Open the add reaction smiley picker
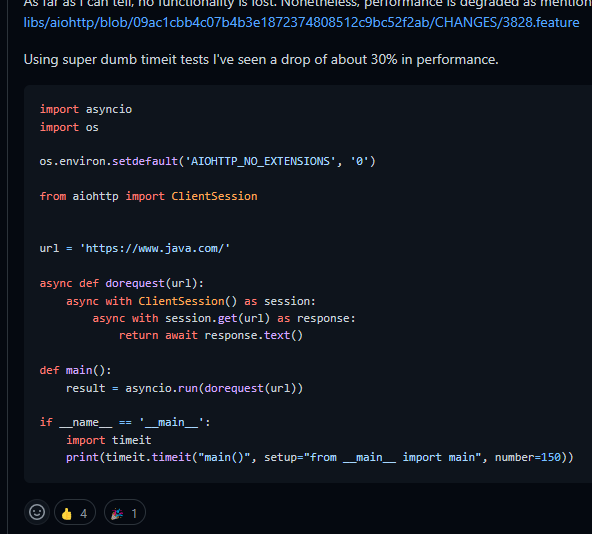 coord(37,512)
